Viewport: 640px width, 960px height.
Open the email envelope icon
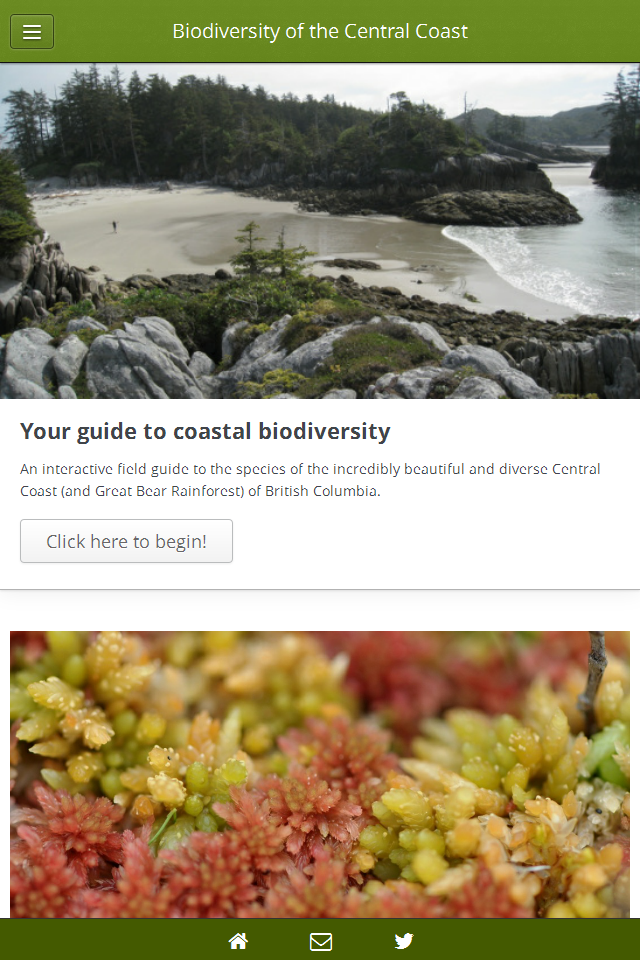click(x=320, y=940)
